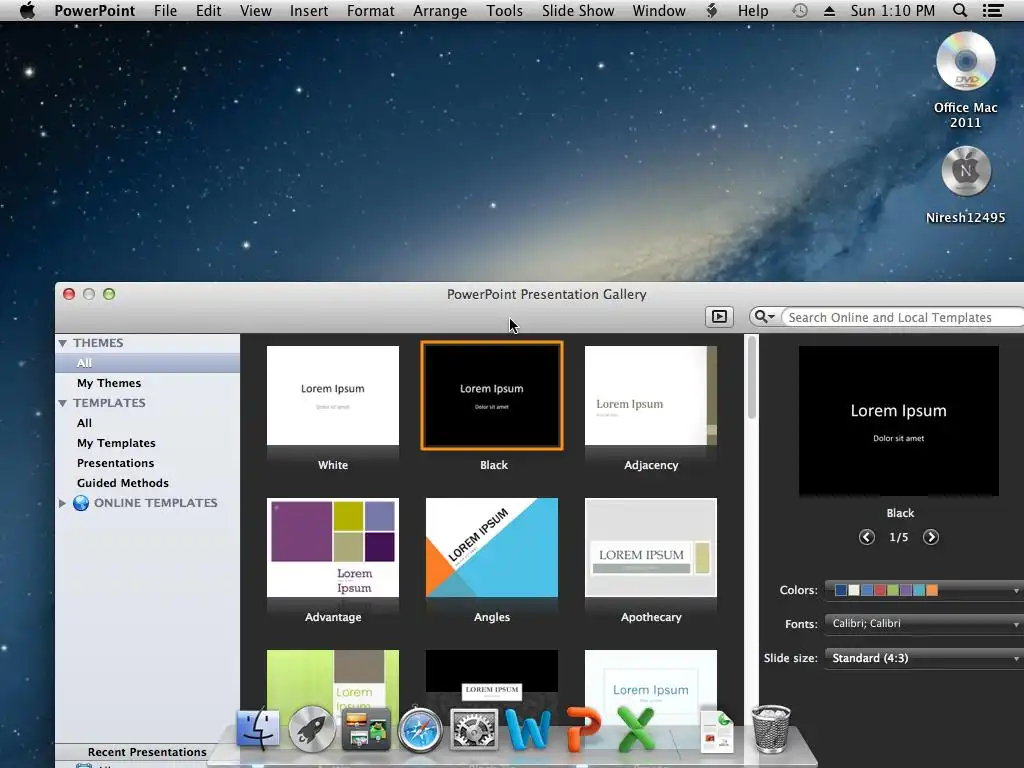Viewport: 1024px width, 768px height.
Task: Open the Slide Show menu
Action: tap(578, 10)
